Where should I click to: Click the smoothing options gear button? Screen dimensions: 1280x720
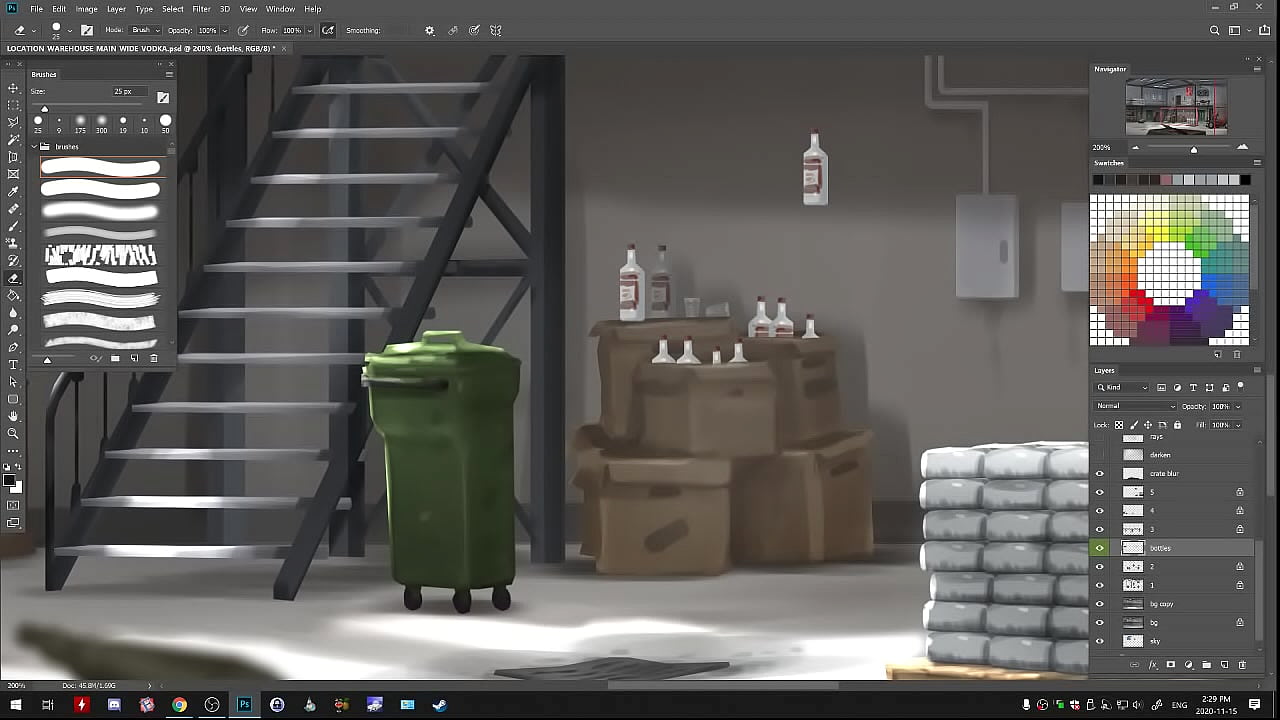[430, 30]
